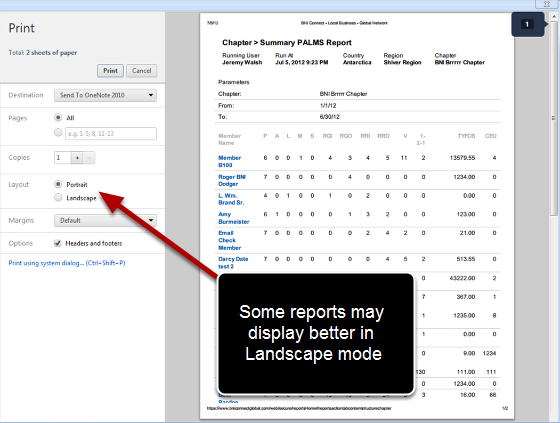
Task: Increase copies with the plus button
Action: (77, 158)
